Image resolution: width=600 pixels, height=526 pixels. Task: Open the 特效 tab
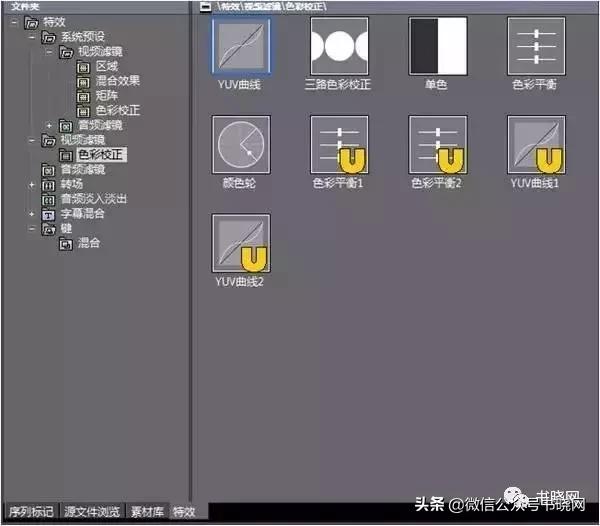[184, 511]
